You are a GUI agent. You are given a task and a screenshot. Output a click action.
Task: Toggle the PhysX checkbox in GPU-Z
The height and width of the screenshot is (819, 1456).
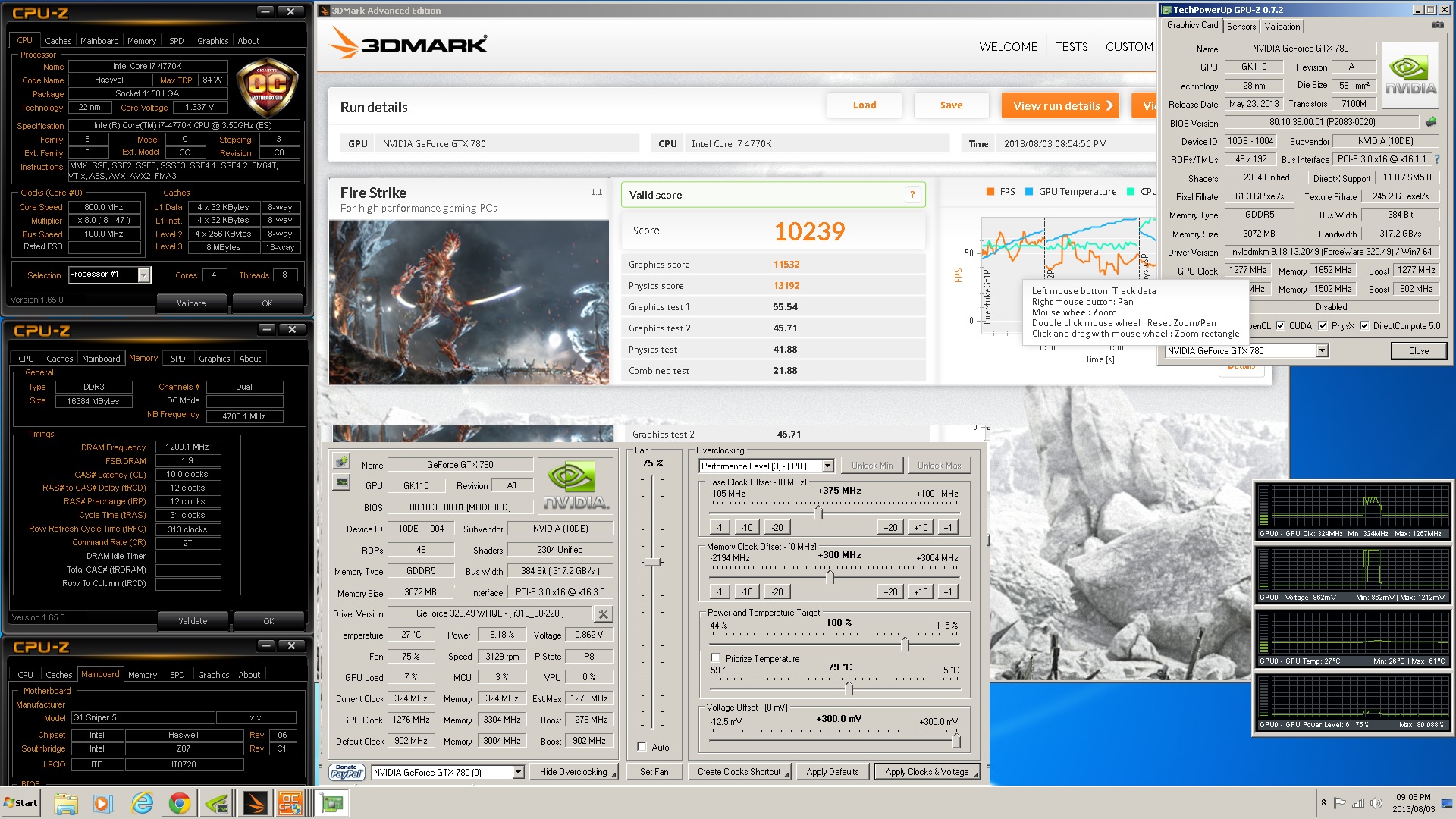(1323, 326)
